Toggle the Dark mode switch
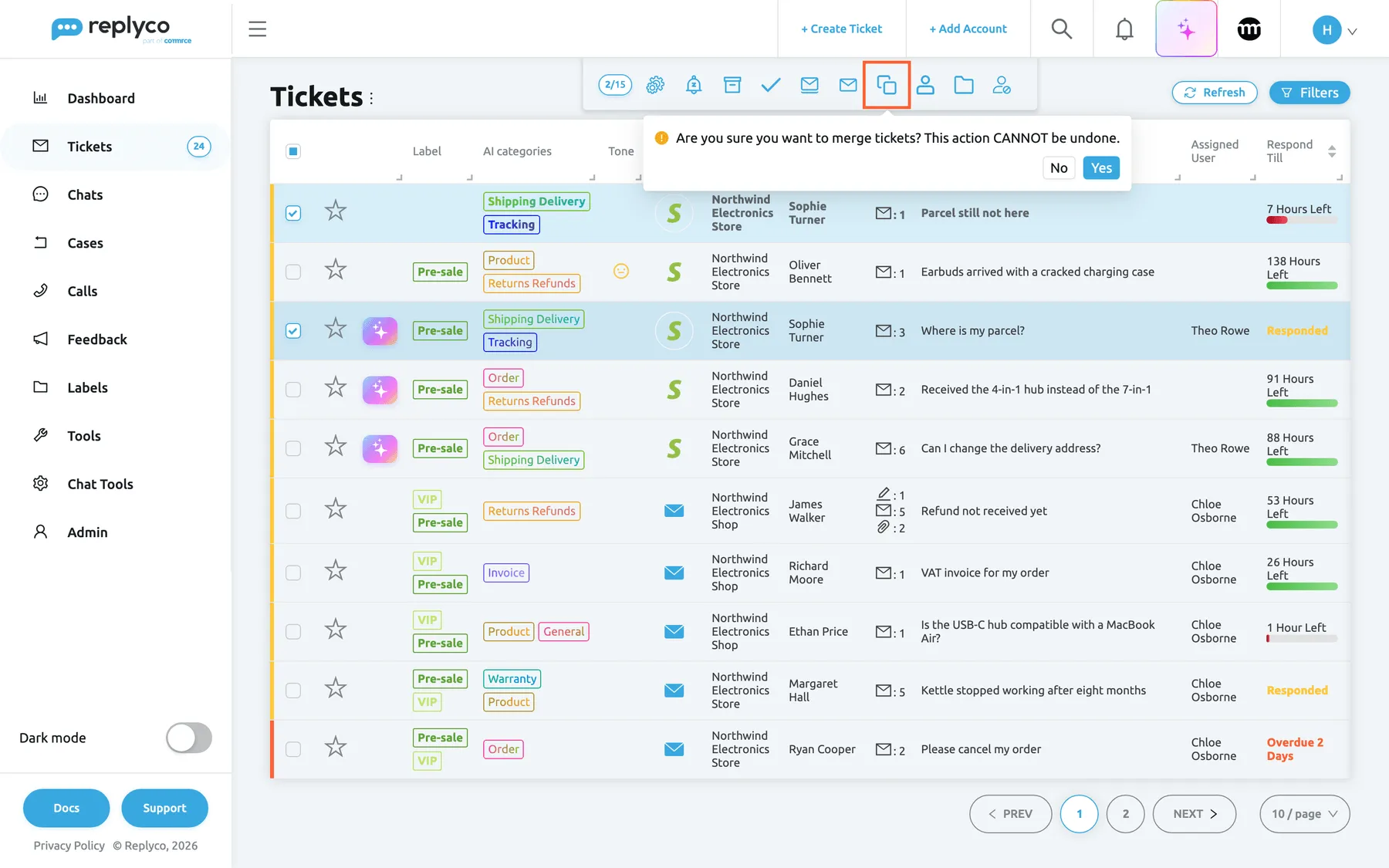This screenshot has width=1389, height=868. pos(189,738)
